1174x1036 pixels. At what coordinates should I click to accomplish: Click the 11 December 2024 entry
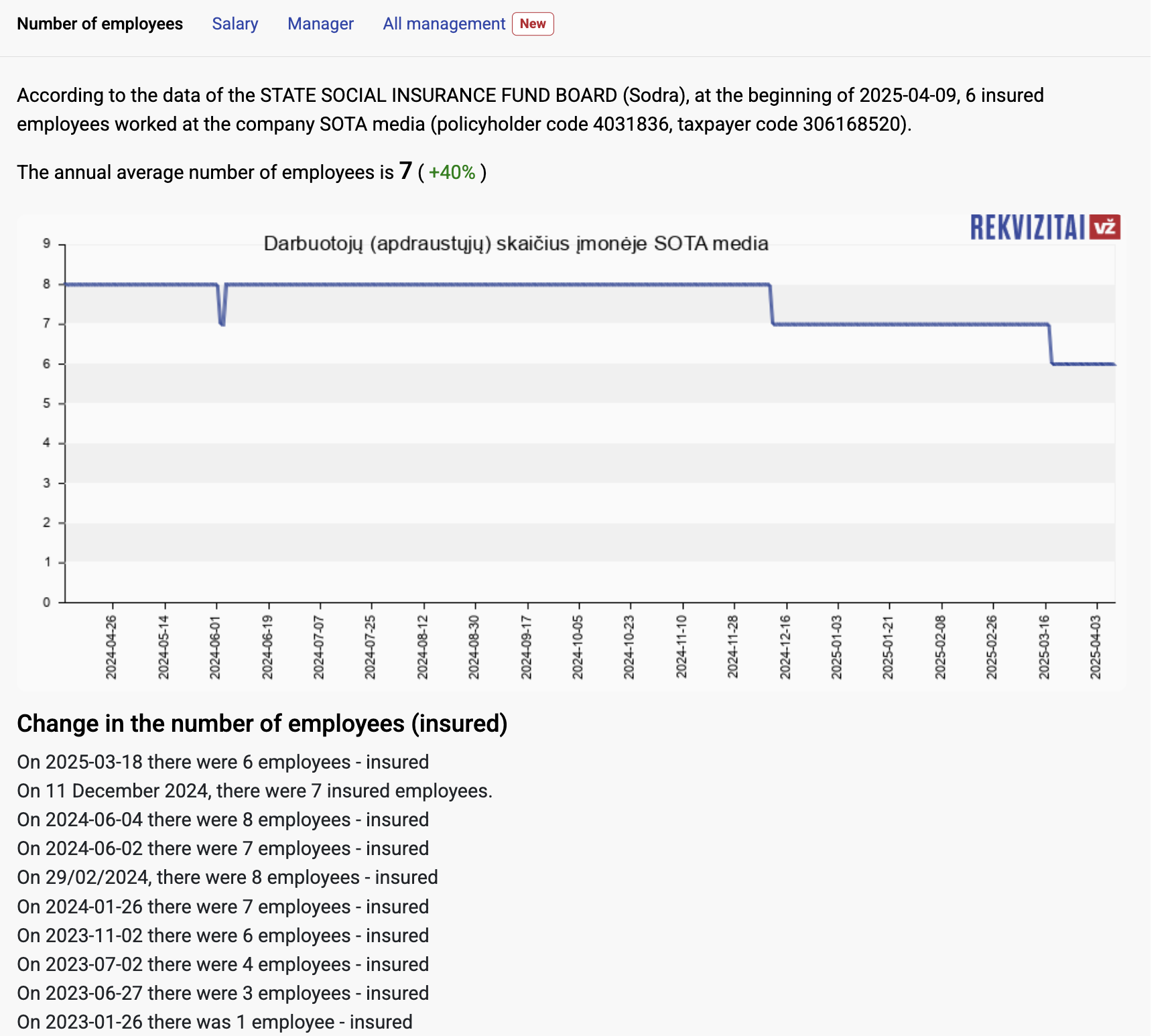pos(254,791)
